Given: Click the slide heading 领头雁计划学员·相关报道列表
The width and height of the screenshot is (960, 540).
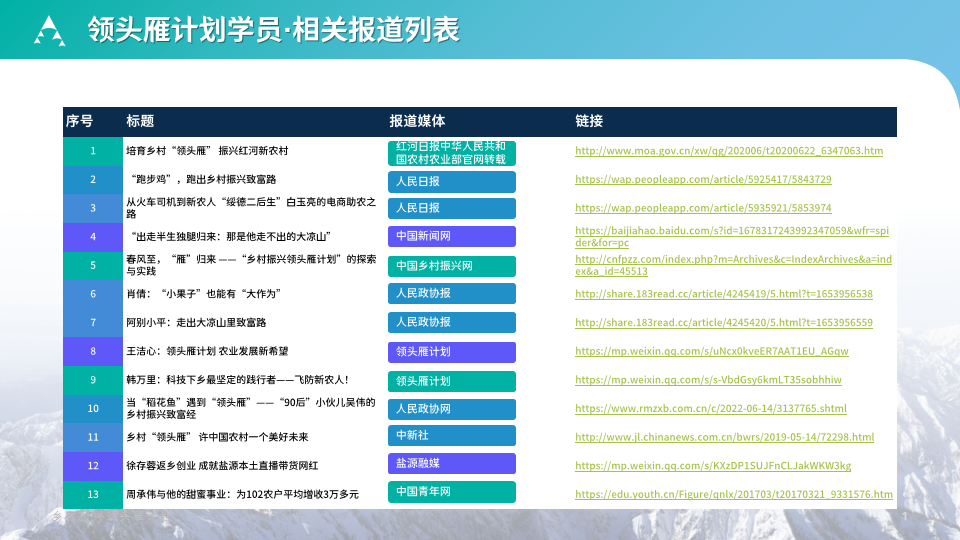Looking at the screenshot, I should tap(274, 29).
